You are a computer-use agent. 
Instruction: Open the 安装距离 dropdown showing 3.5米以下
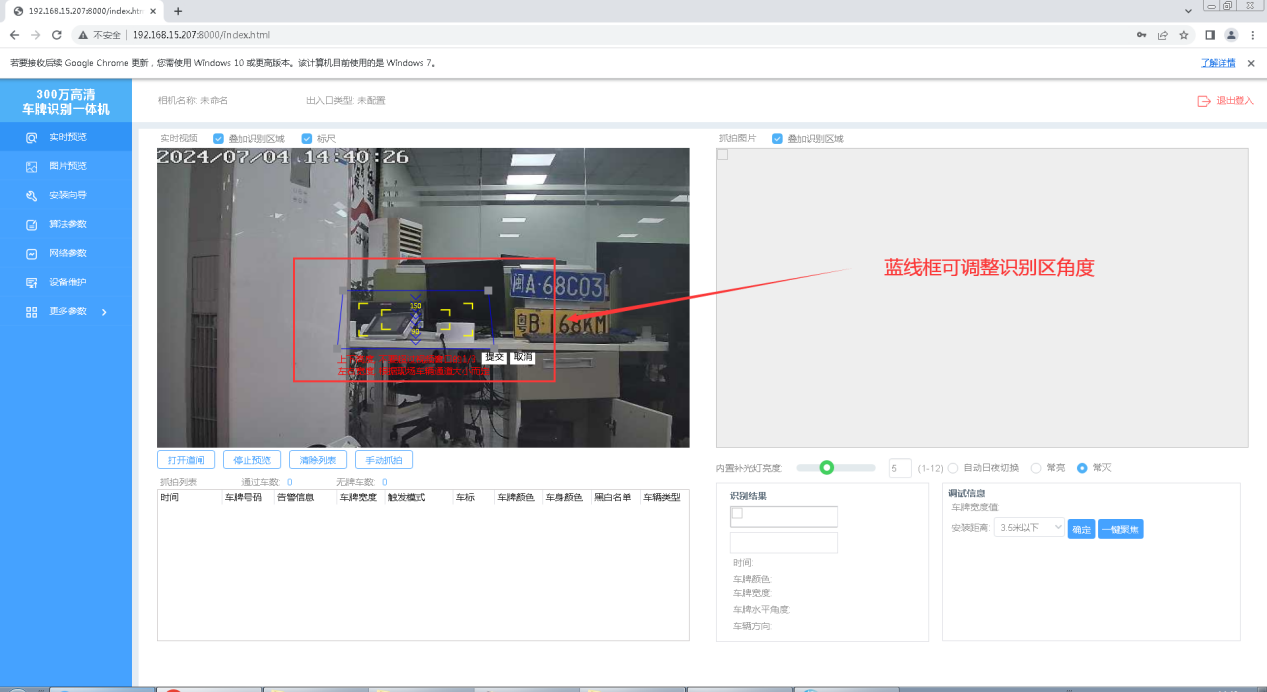coord(1030,528)
